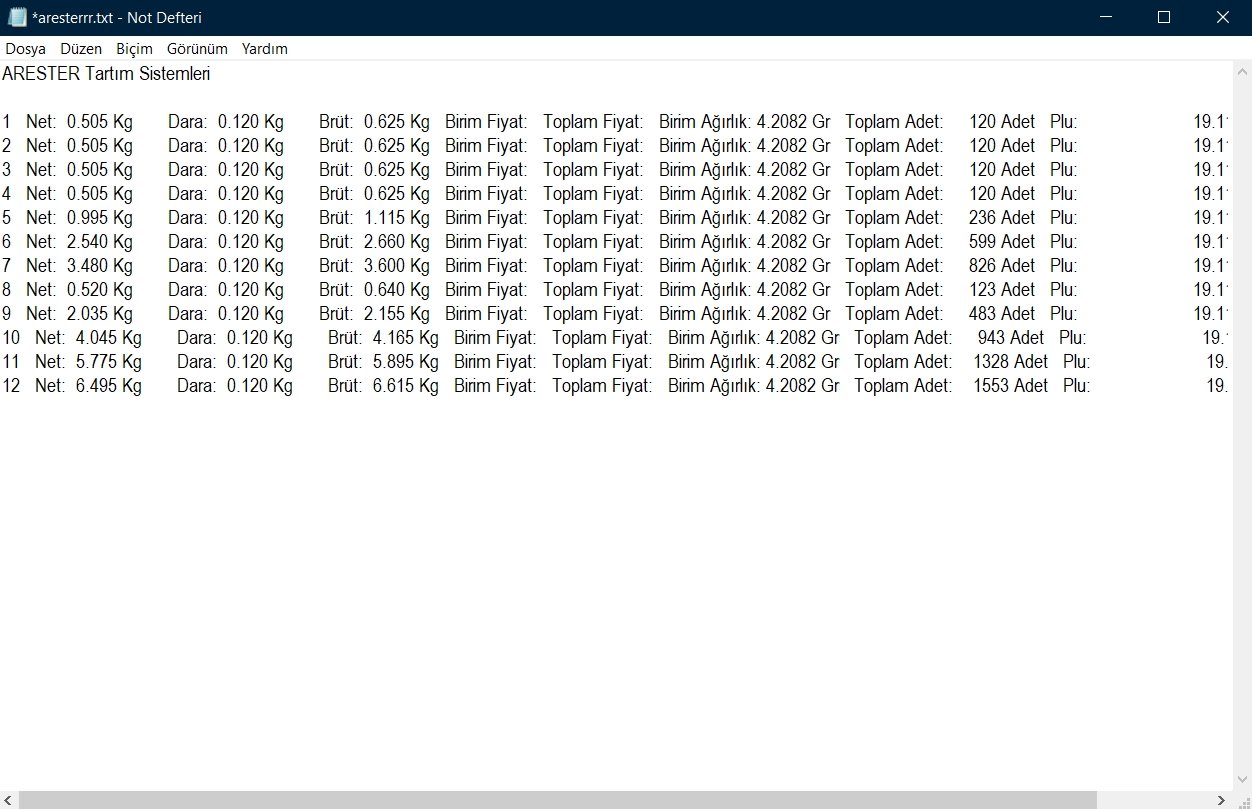Click 'Brüt: 4.165 Kg' value
The height and width of the screenshot is (809, 1252).
(x=383, y=337)
